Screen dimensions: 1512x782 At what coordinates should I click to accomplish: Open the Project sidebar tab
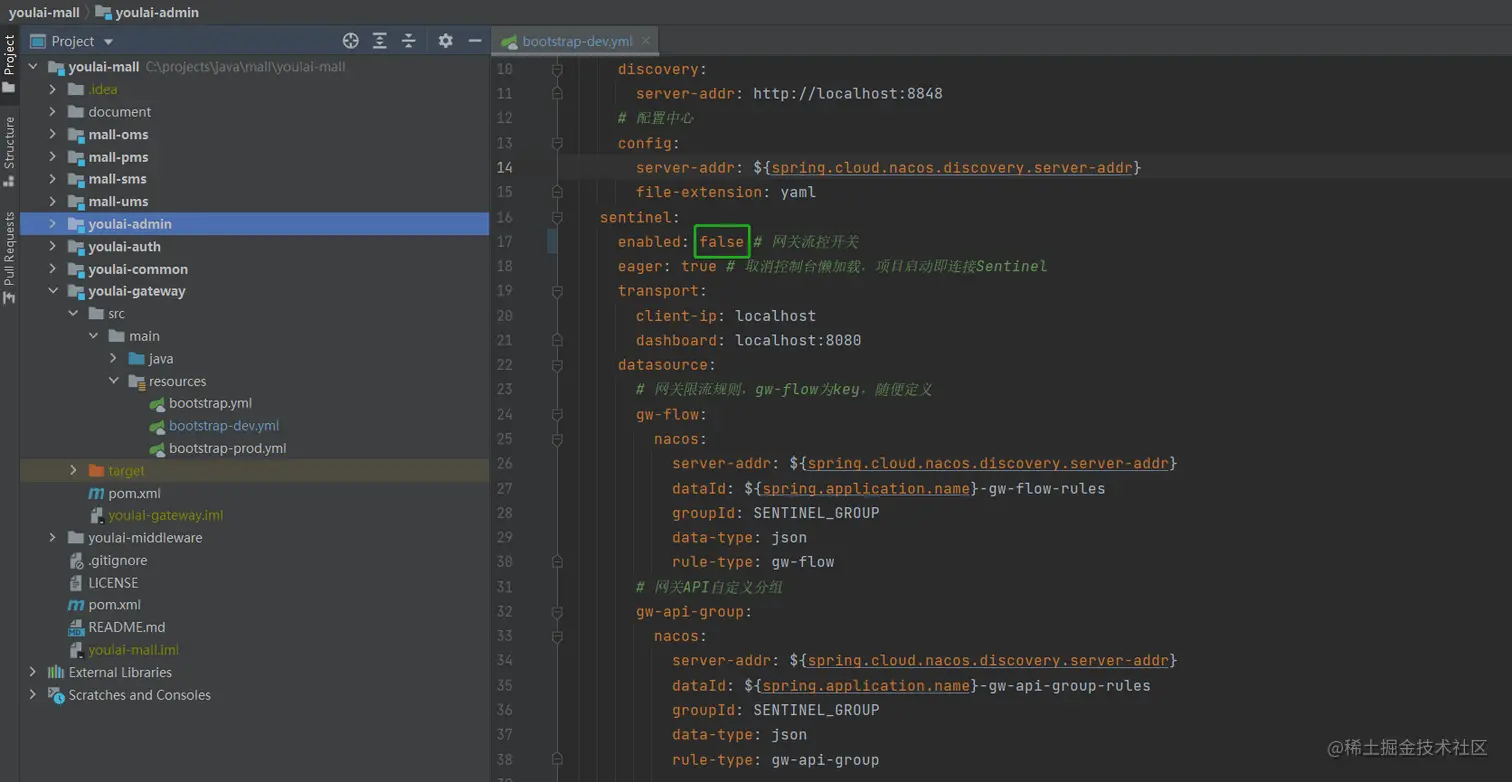point(9,64)
